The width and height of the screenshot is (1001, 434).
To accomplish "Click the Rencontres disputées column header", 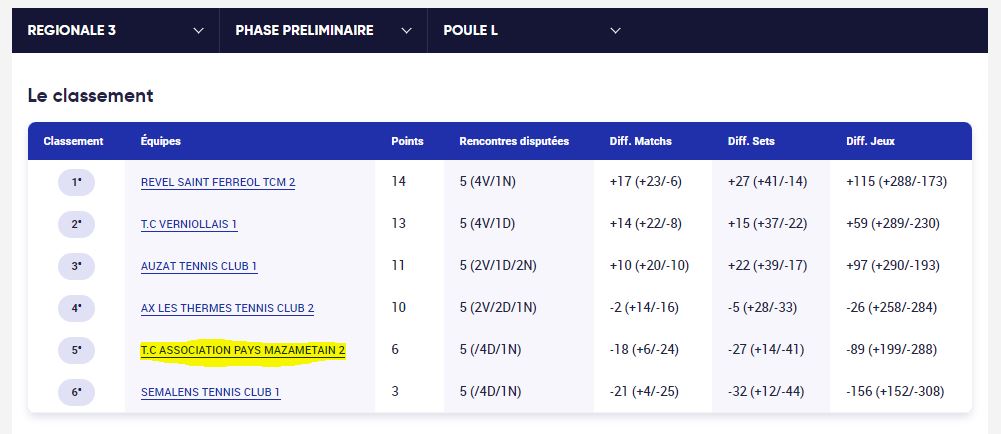I will point(514,142).
